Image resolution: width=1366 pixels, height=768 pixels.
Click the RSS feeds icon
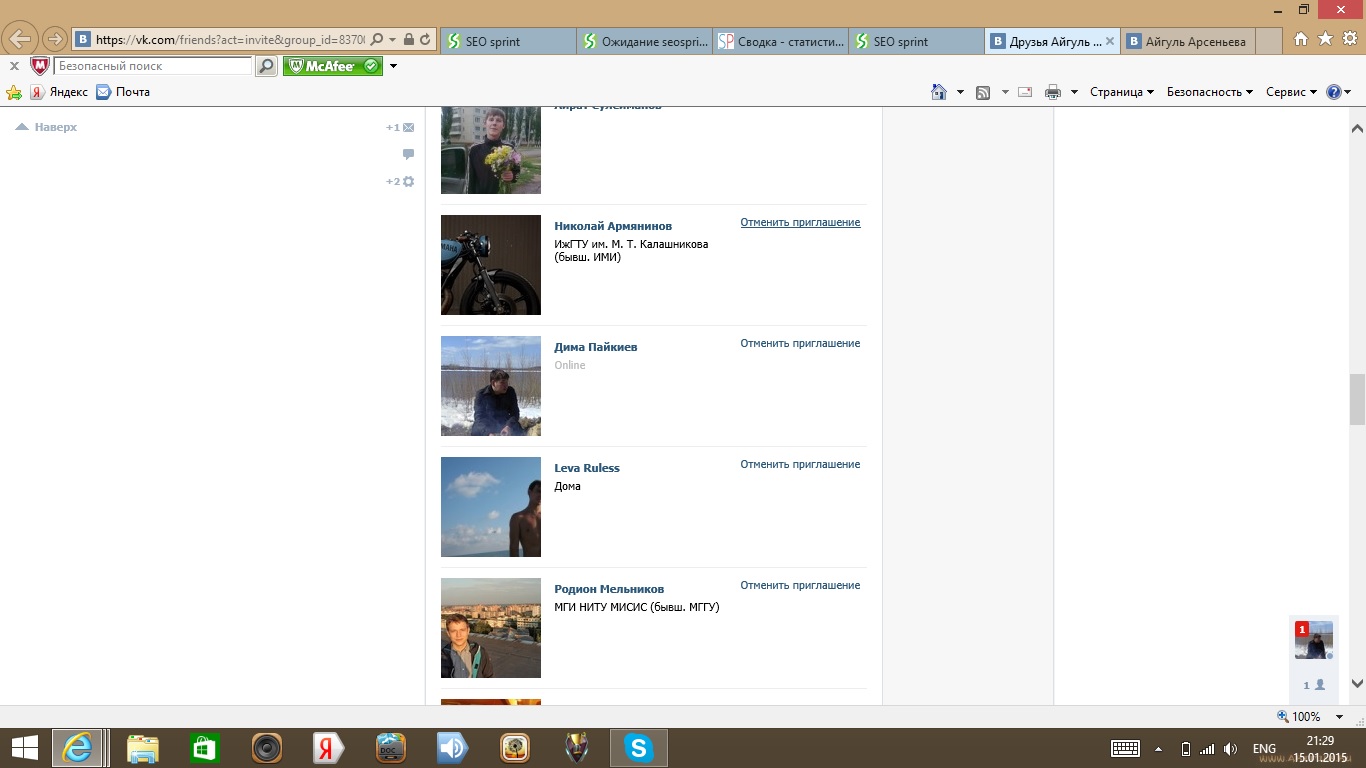pyautogui.click(x=983, y=92)
